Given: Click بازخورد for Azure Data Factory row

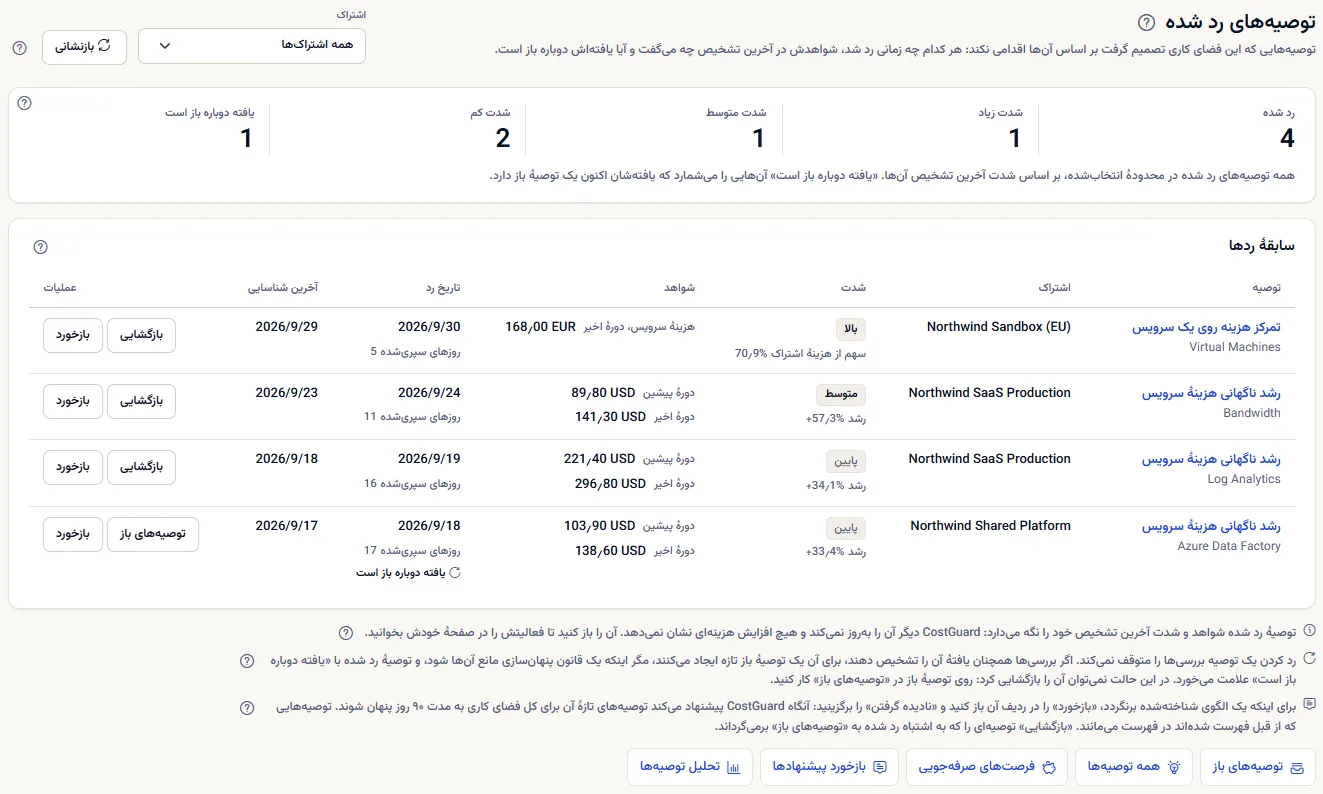Looking at the screenshot, I should (x=72, y=534).
